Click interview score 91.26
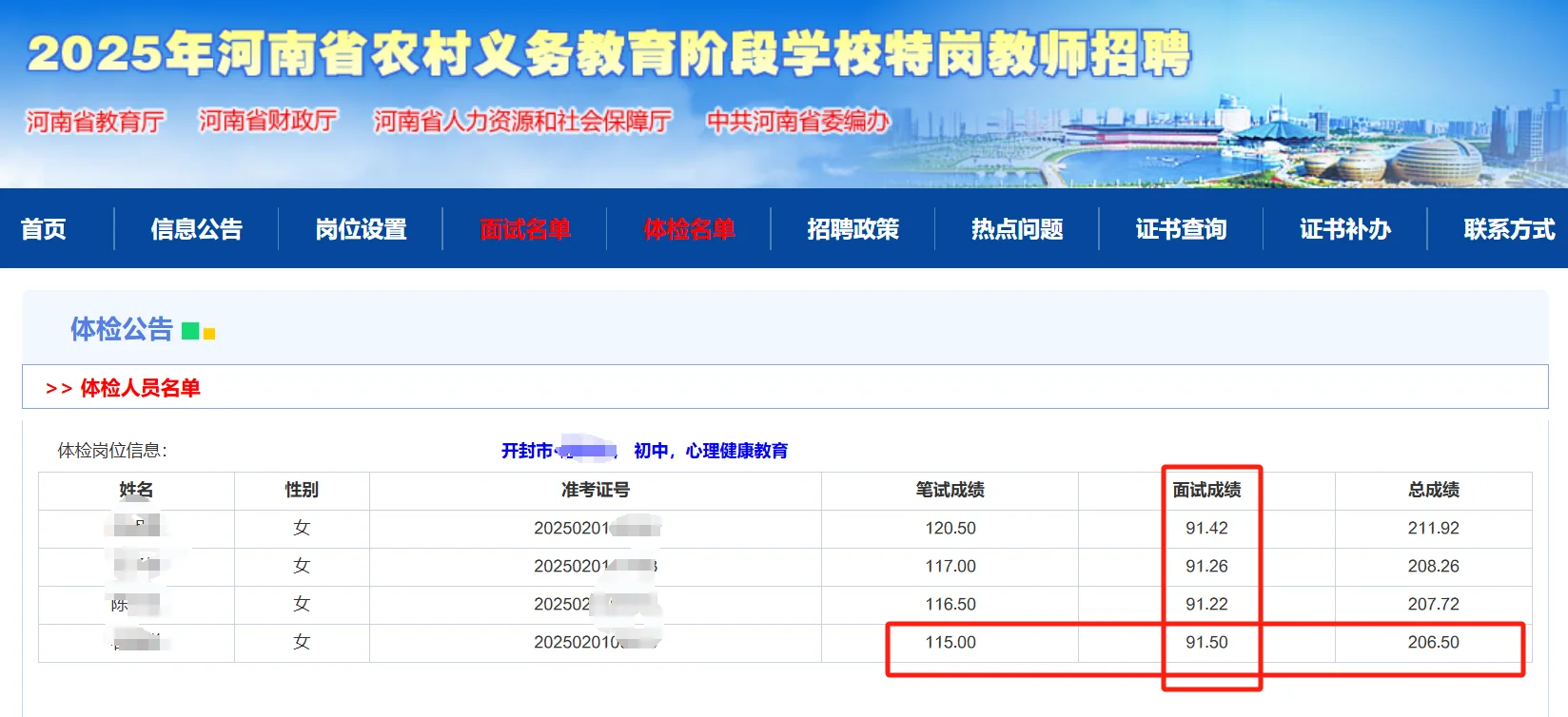Screen dimensions: 1568x717 (1206, 566)
